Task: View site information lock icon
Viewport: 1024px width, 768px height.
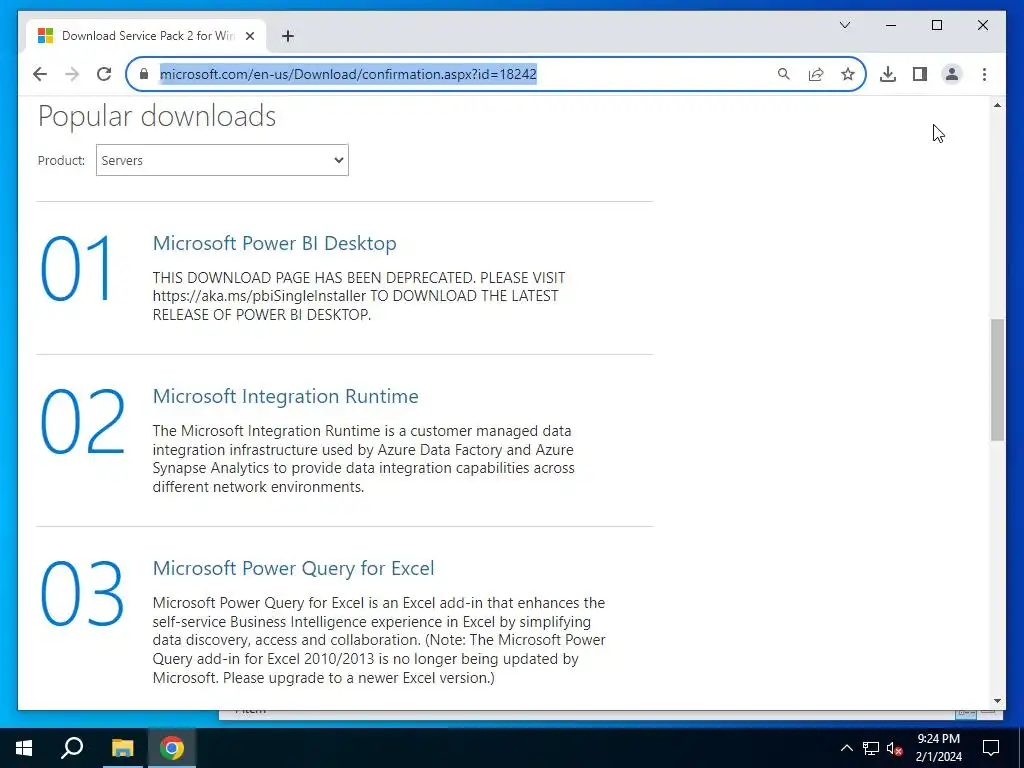Action: click(x=144, y=74)
